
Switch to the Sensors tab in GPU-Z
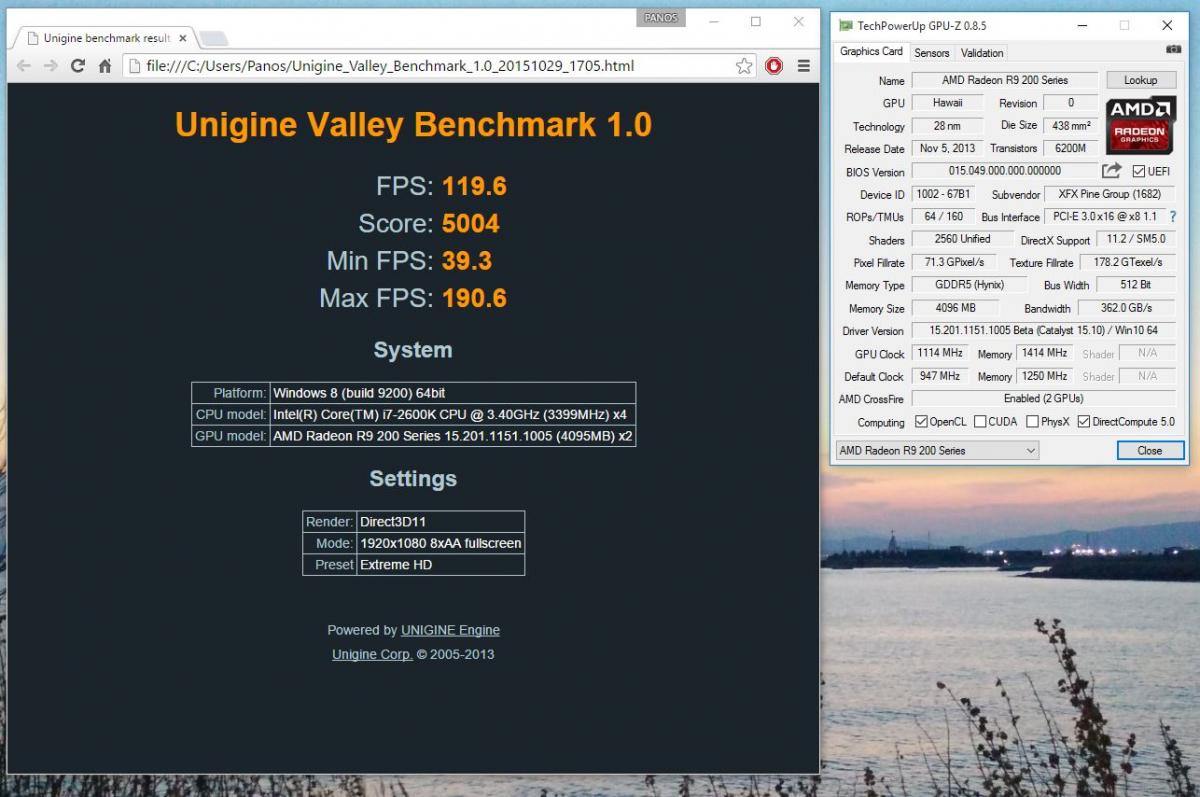[932, 53]
